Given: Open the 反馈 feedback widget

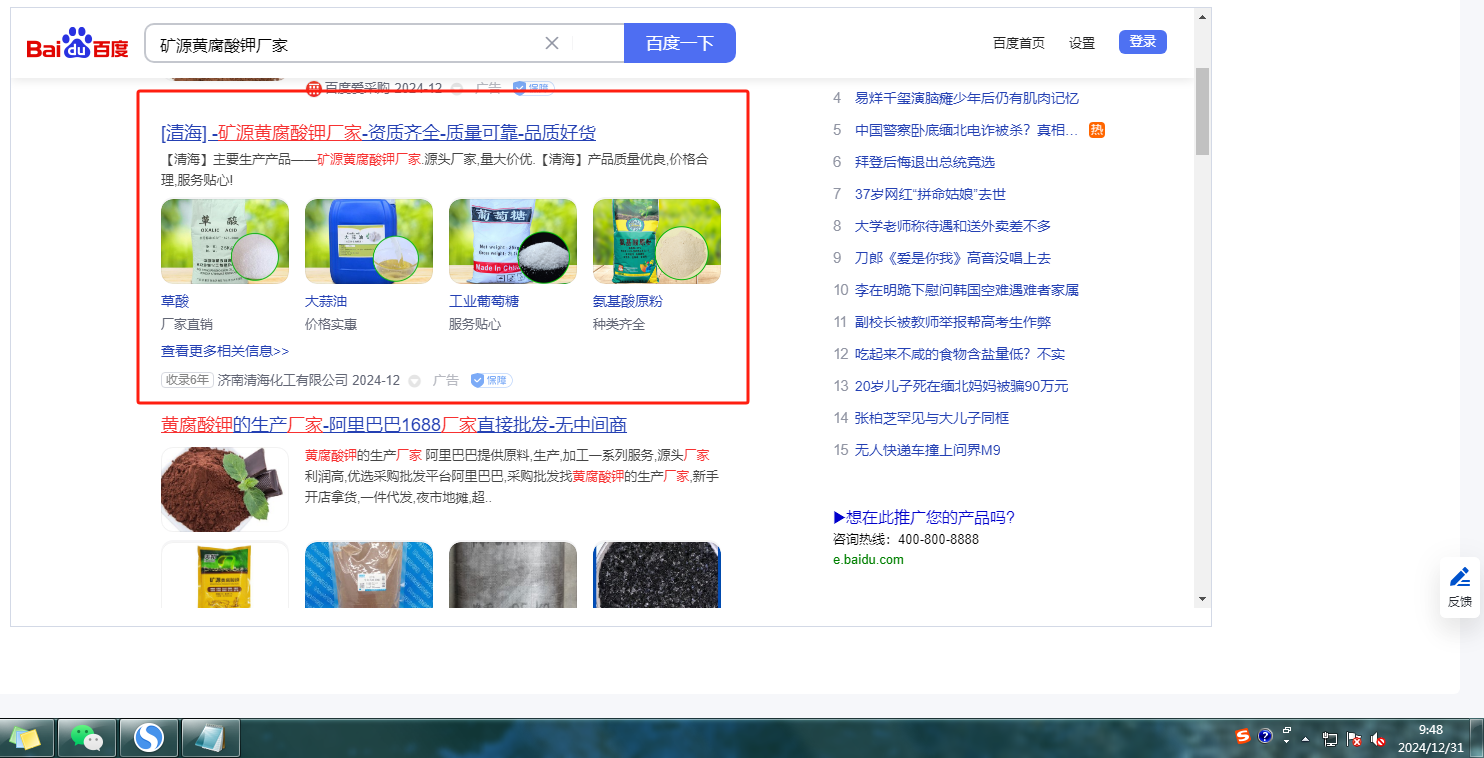Looking at the screenshot, I should click(1460, 587).
